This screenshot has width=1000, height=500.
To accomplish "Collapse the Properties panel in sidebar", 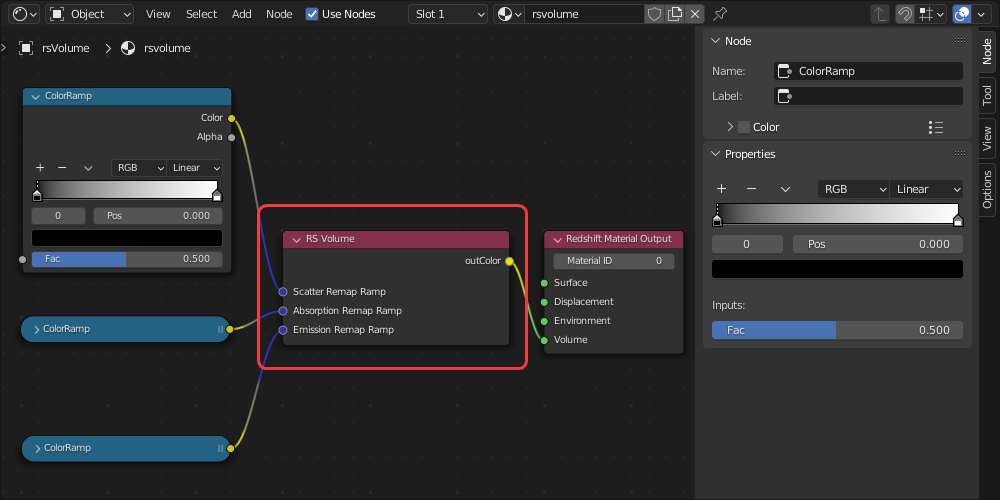I will (715, 154).
